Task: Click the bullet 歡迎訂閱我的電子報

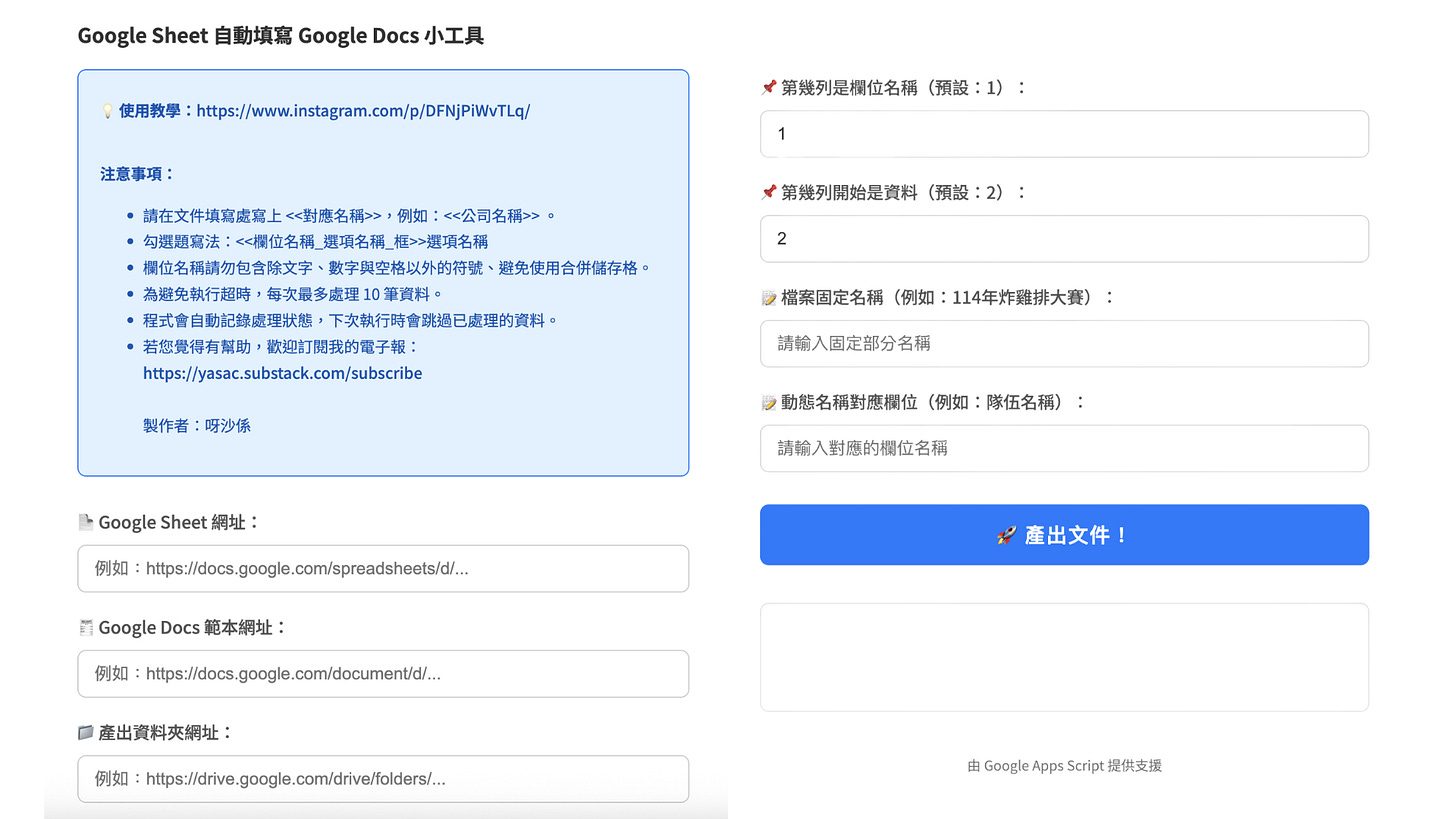Action: pyautogui.click(x=281, y=347)
